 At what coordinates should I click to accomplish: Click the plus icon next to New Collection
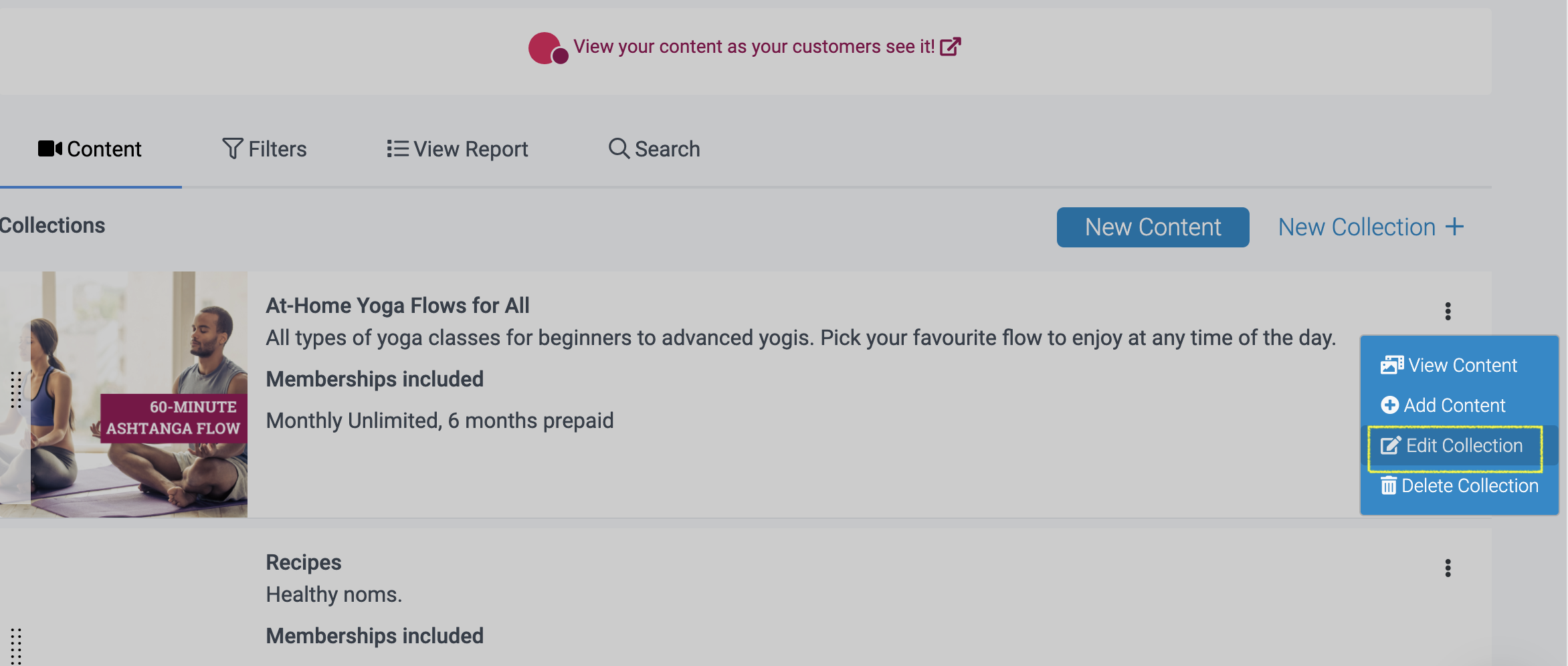1454,227
